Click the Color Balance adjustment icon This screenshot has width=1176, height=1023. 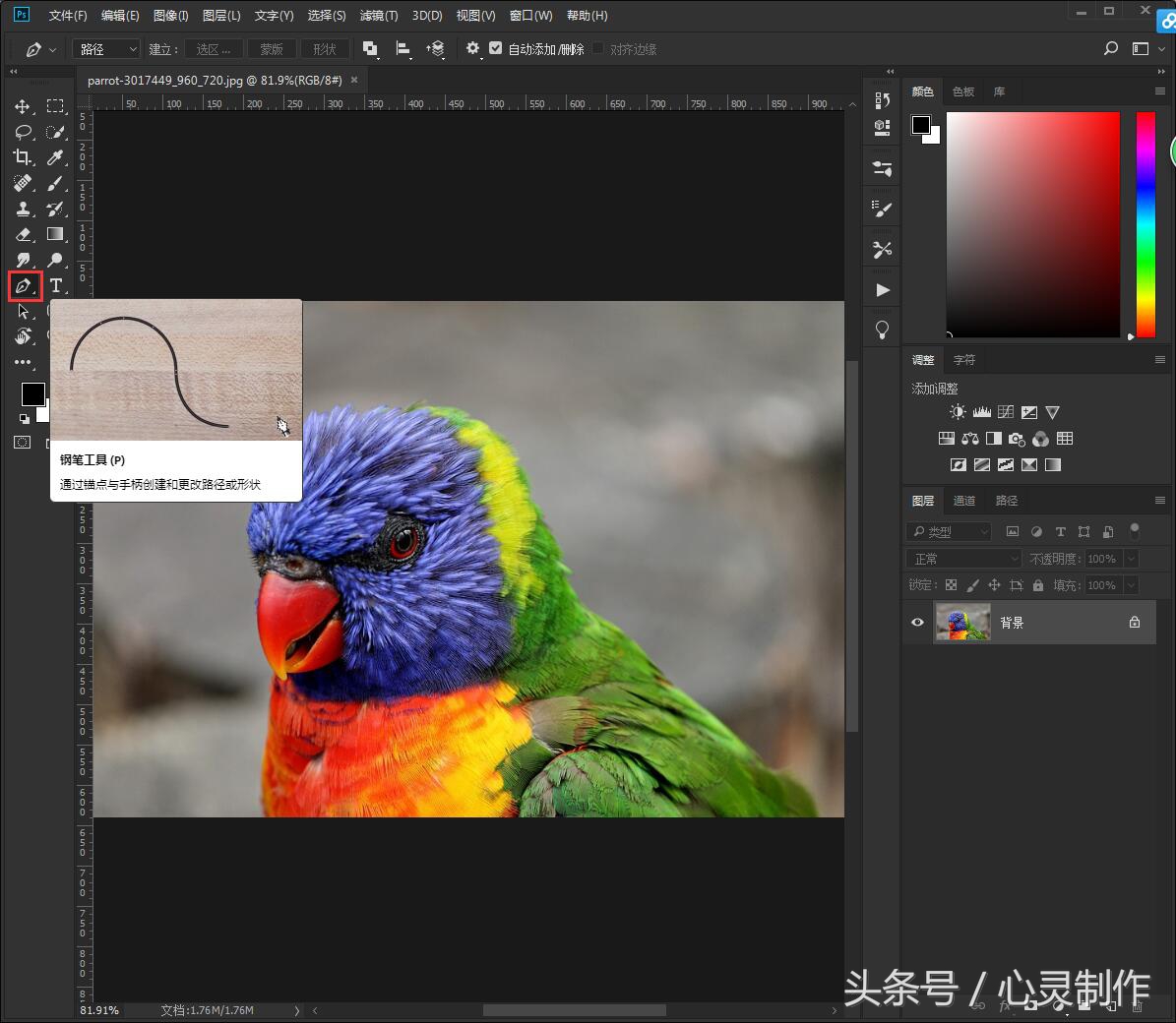coord(970,439)
